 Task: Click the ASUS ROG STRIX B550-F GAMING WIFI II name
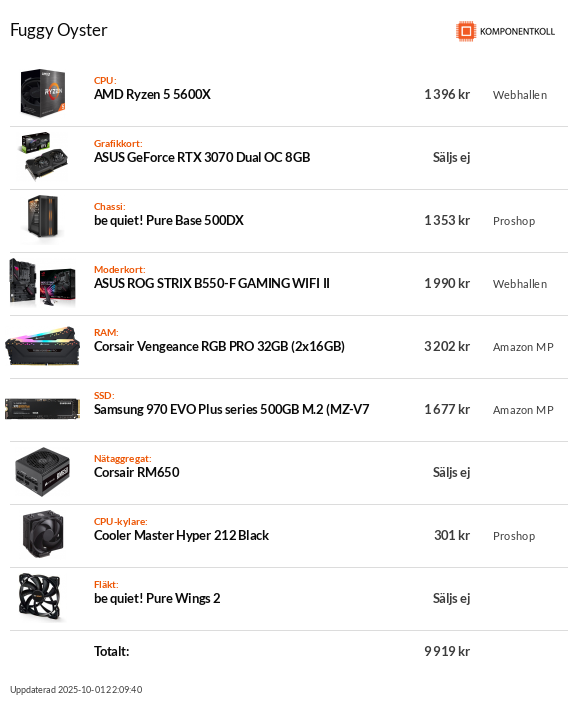click(212, 283)
